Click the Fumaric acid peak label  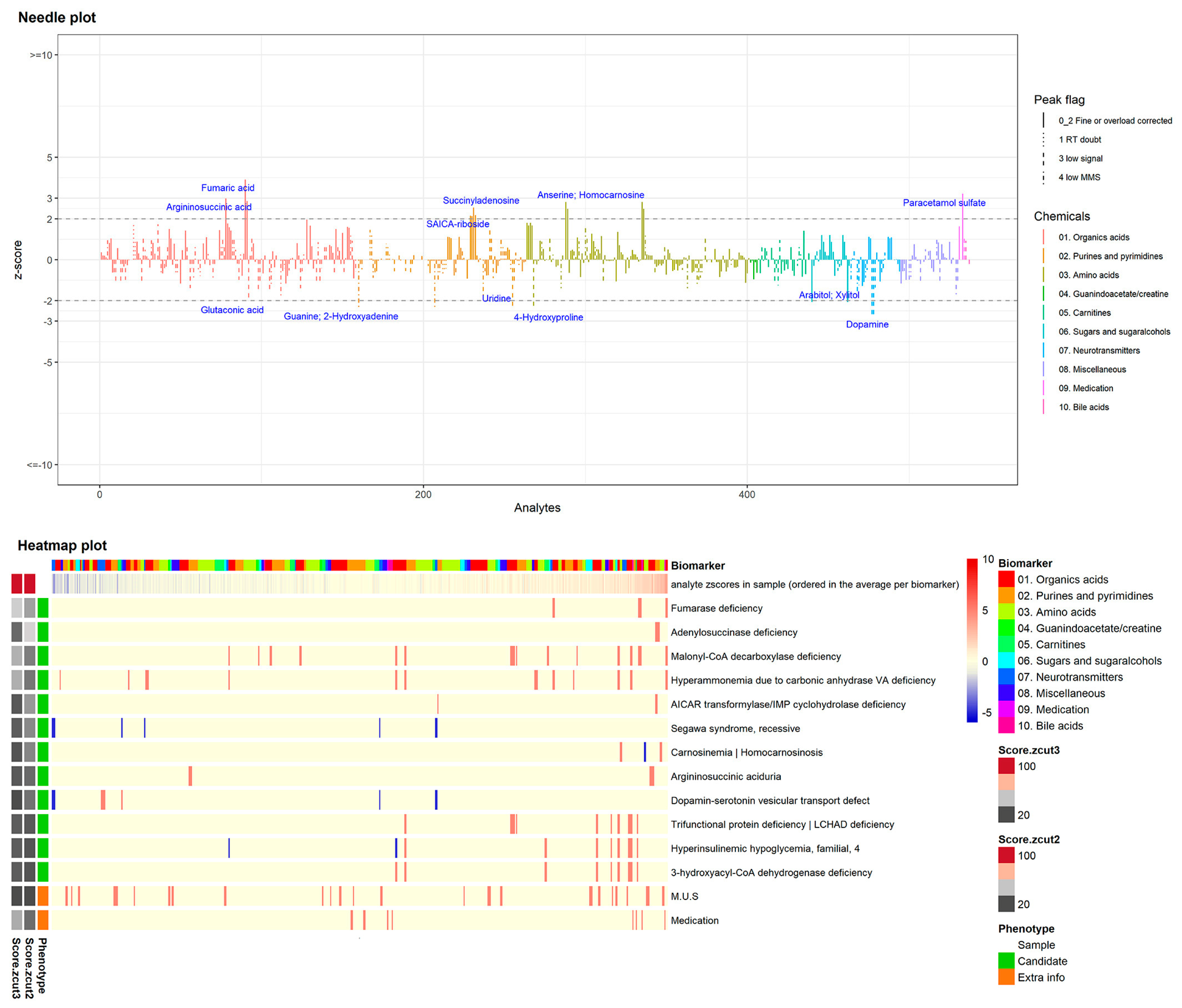pos(228,188)
